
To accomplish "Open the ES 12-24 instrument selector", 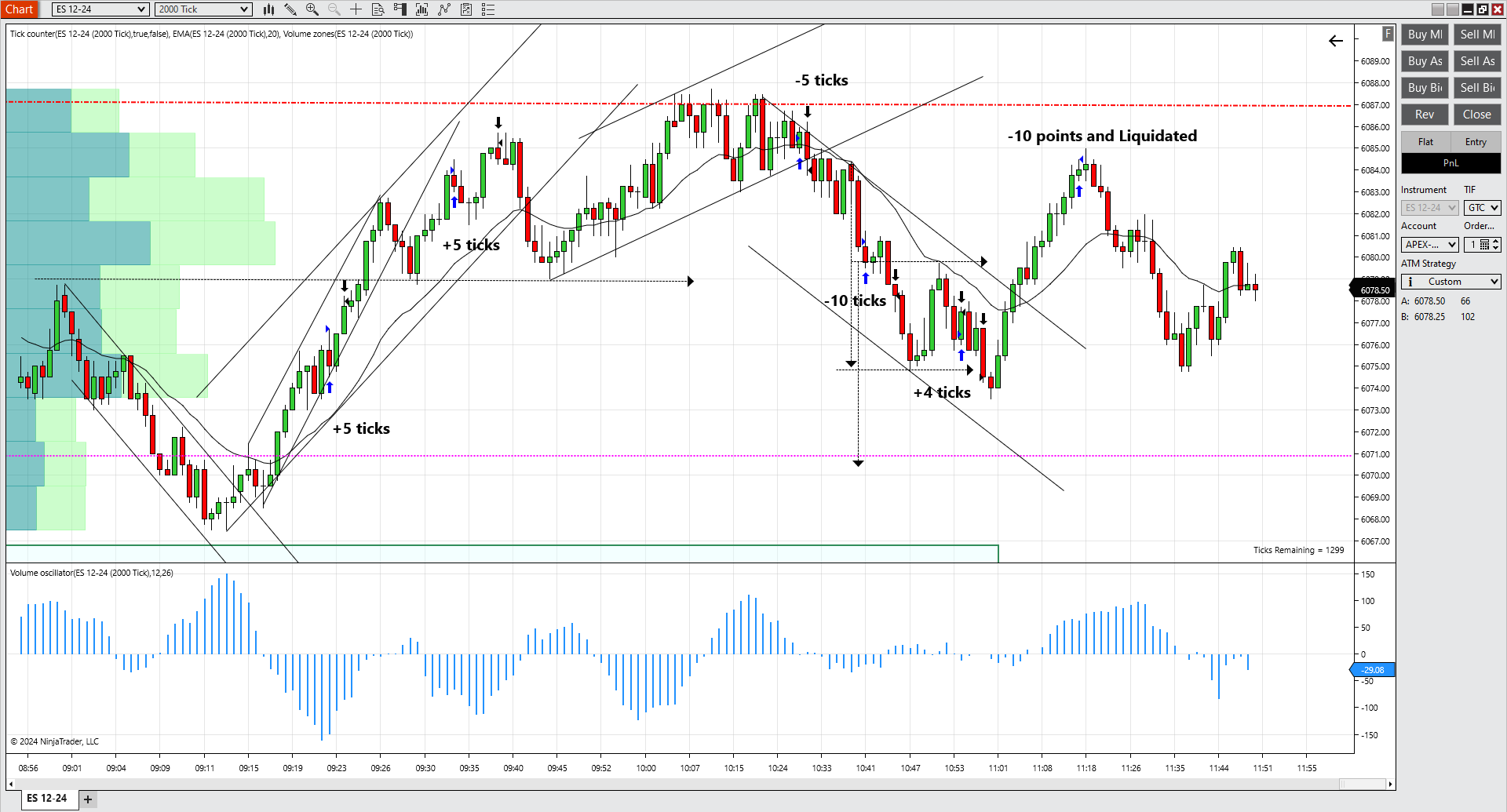I will point(100,9).
